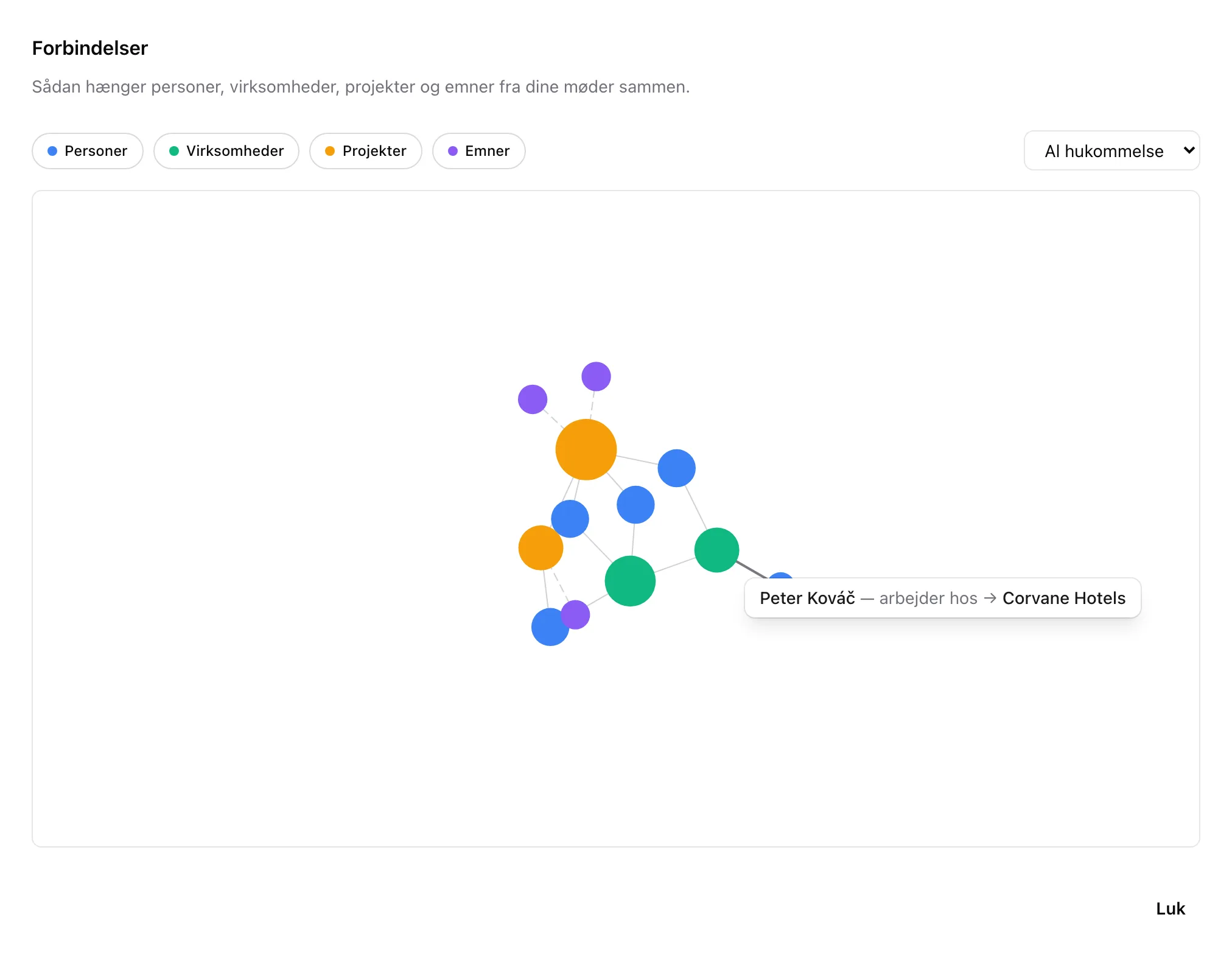Toggle the Personer filter chip
This screenshot has height=962, width=1232.
(x=88, y=151)
